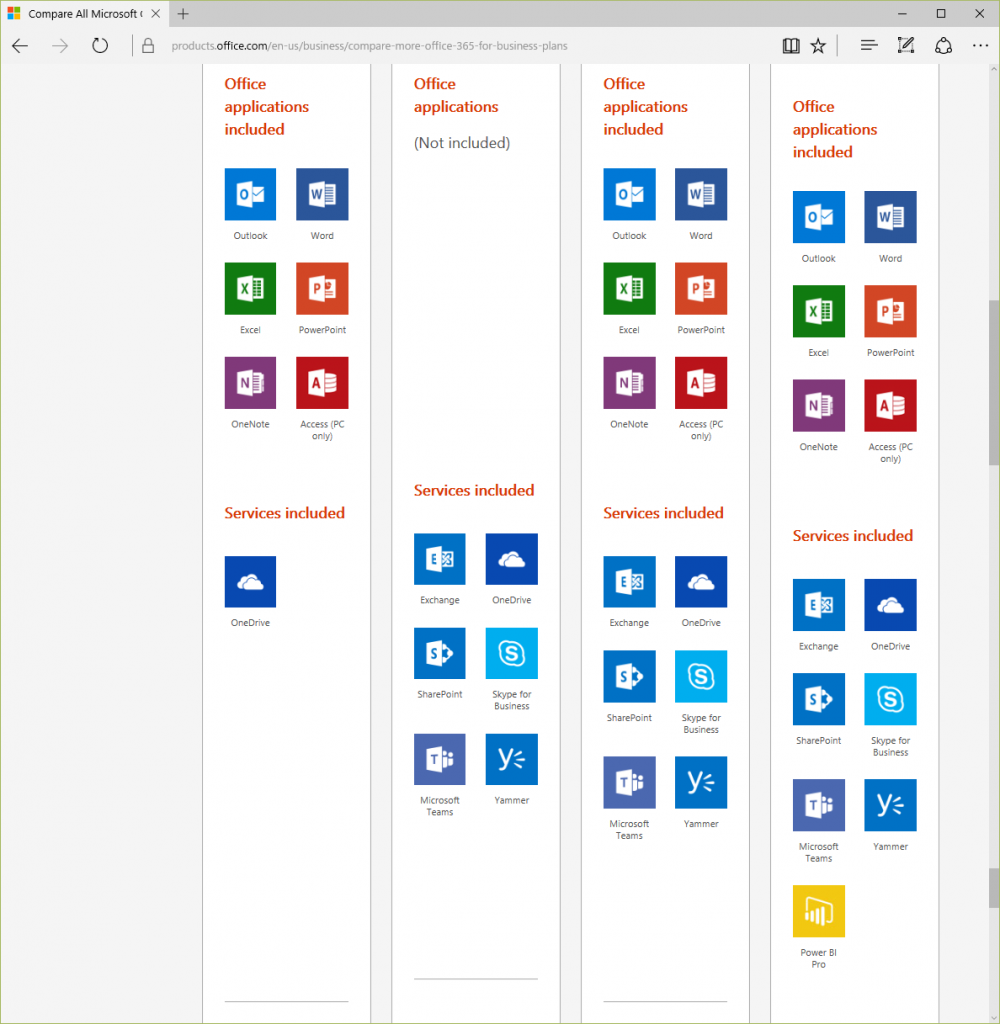Click the OneDrive icon in the third plan column
Image resolution: width=1000 pixels, height=1024 pixels.
(x=701, y=582)
